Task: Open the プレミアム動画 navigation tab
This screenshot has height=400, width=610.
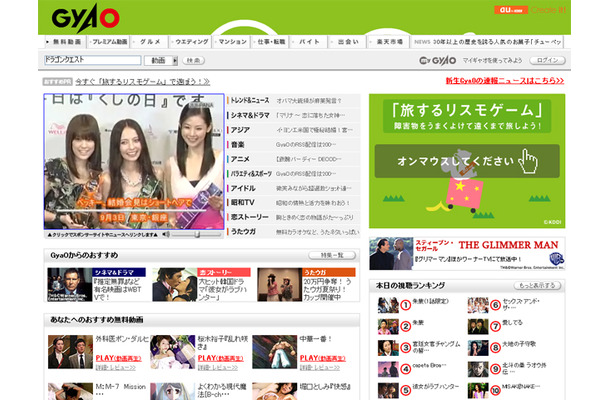Action: [x=109, y=42]
